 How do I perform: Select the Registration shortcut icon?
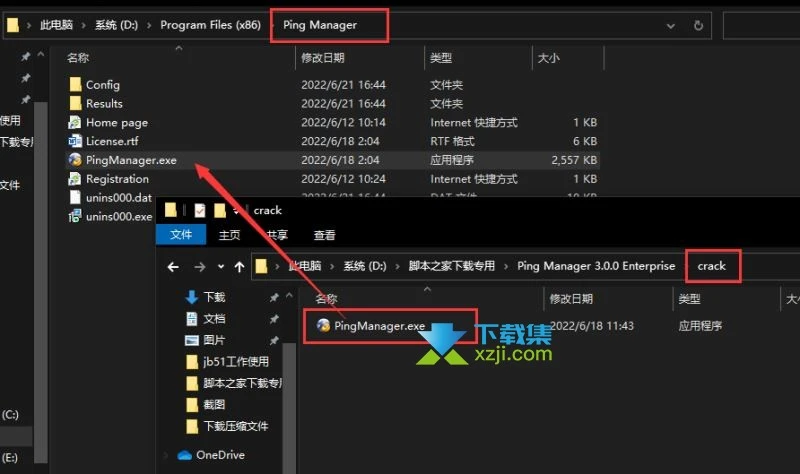click(75, 179)
